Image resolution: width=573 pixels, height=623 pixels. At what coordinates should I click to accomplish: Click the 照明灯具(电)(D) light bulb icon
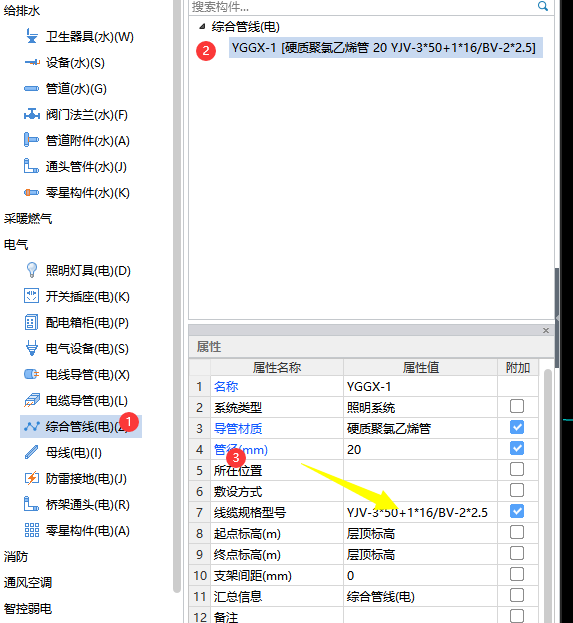[x=32, y=270]
